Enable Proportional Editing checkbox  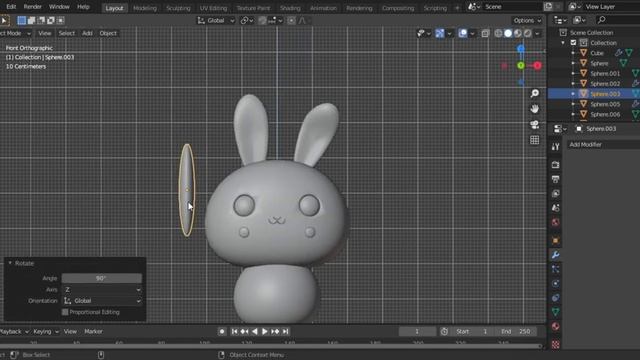(x=65, y=312)
